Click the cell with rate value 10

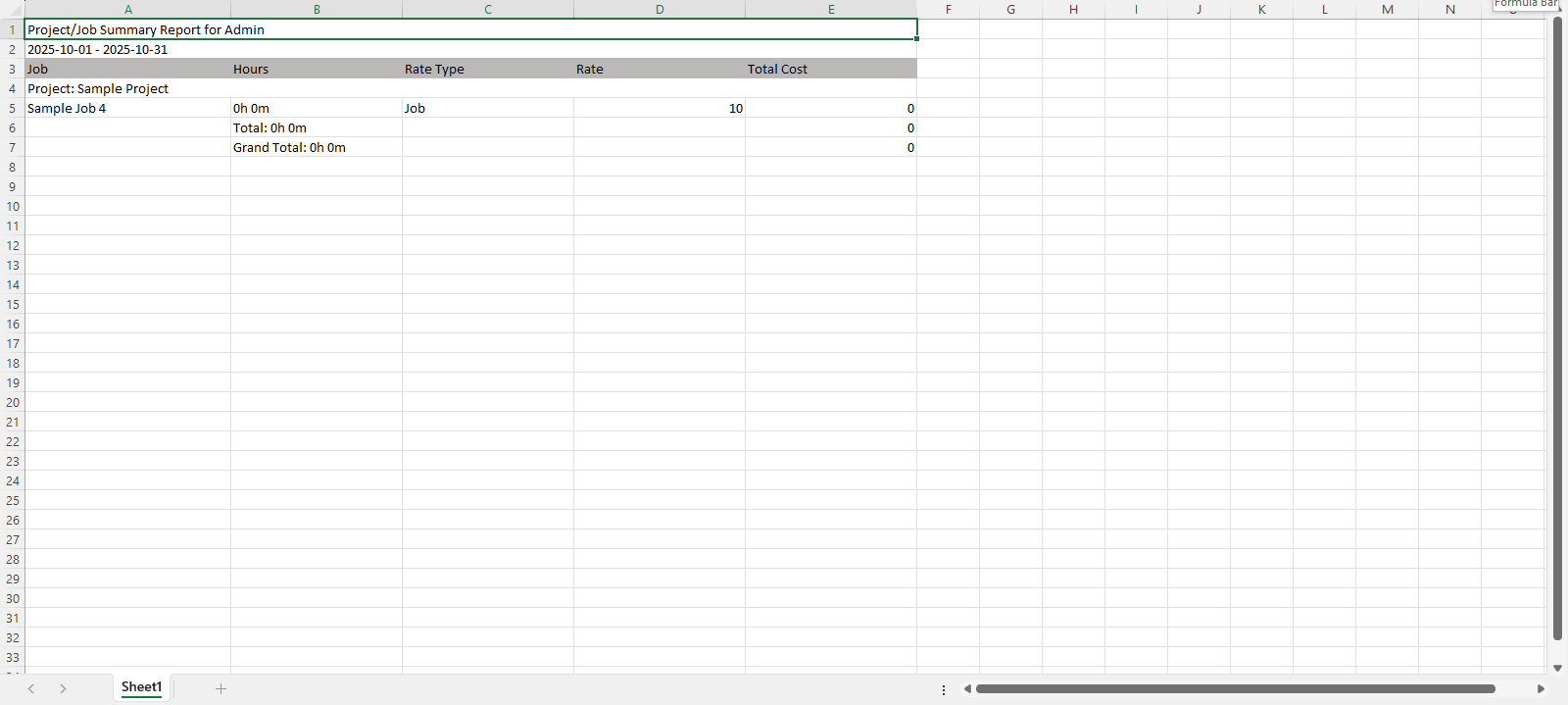click(x=659, y=108)
